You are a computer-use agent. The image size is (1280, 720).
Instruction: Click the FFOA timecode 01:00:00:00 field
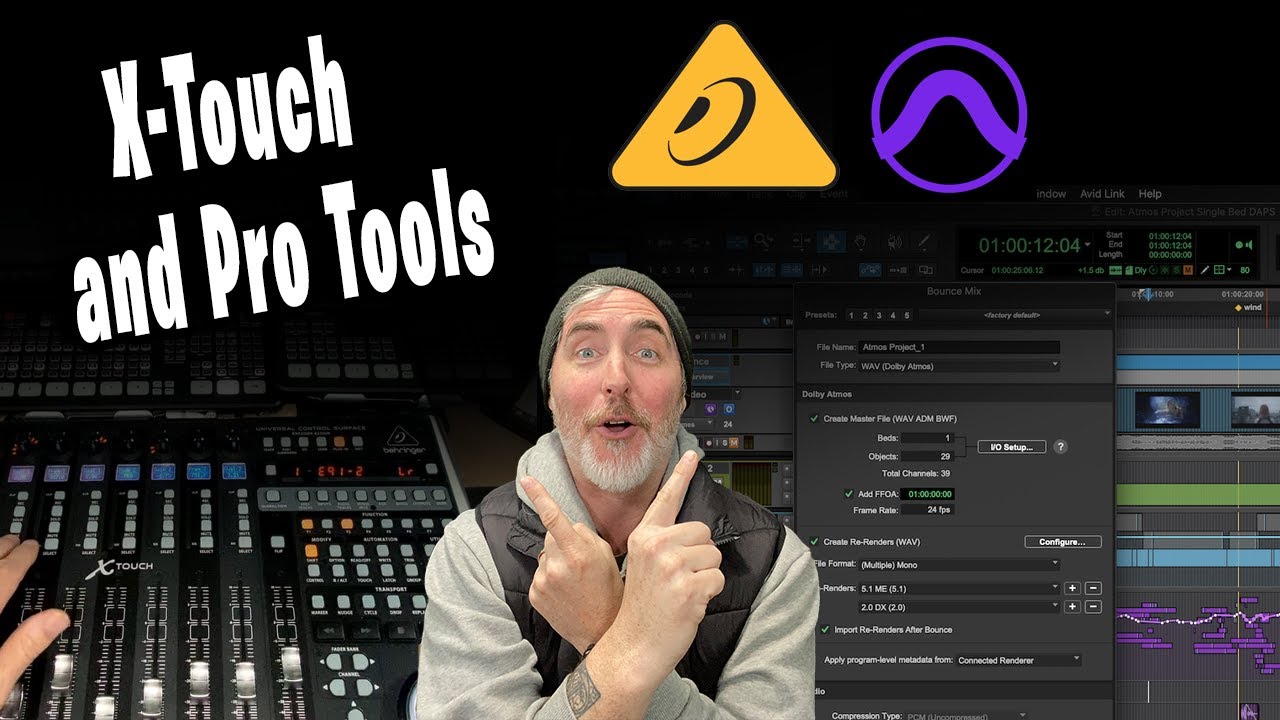coord(929,494)
